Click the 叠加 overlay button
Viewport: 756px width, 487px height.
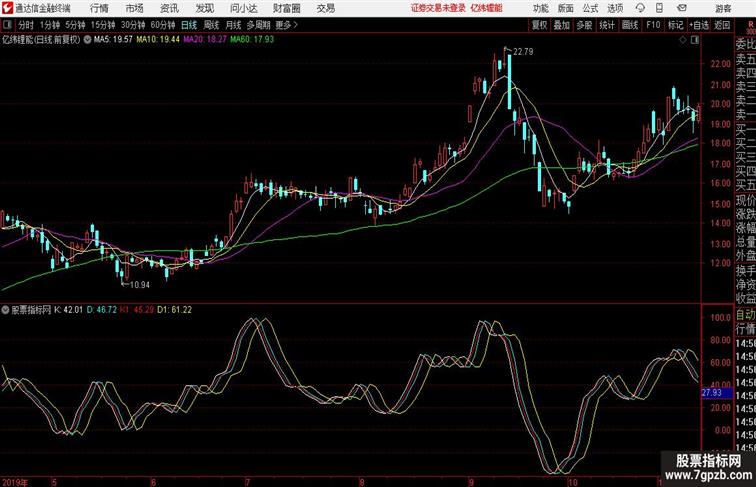click(562, 25)
